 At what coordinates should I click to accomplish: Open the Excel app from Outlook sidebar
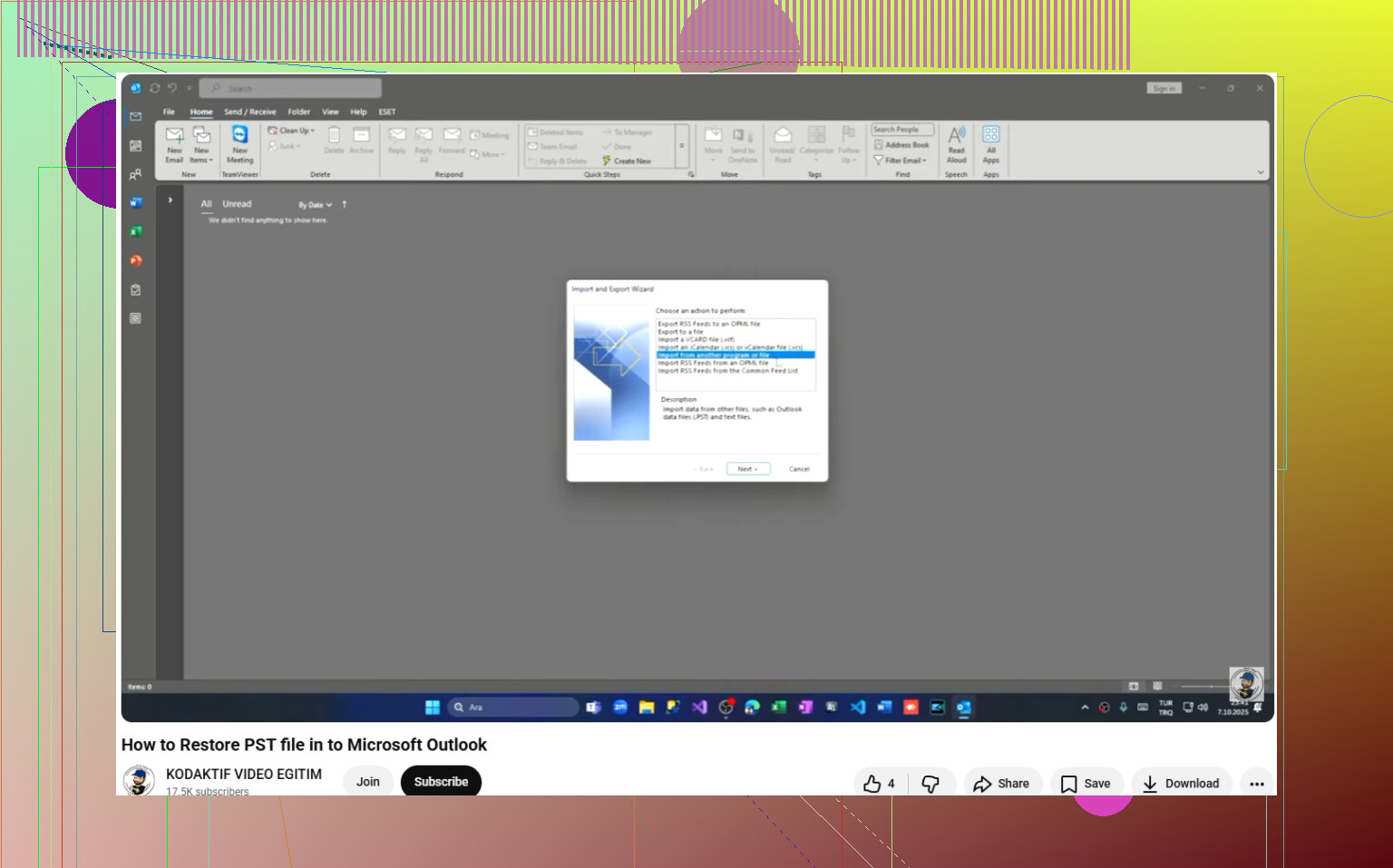[x=135, y=231]
